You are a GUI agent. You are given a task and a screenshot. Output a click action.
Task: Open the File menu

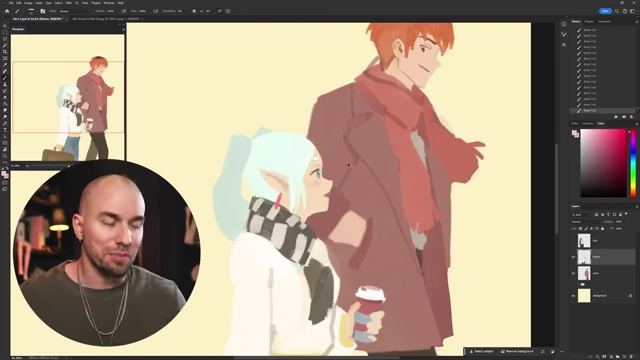click(x=11, y=3)
